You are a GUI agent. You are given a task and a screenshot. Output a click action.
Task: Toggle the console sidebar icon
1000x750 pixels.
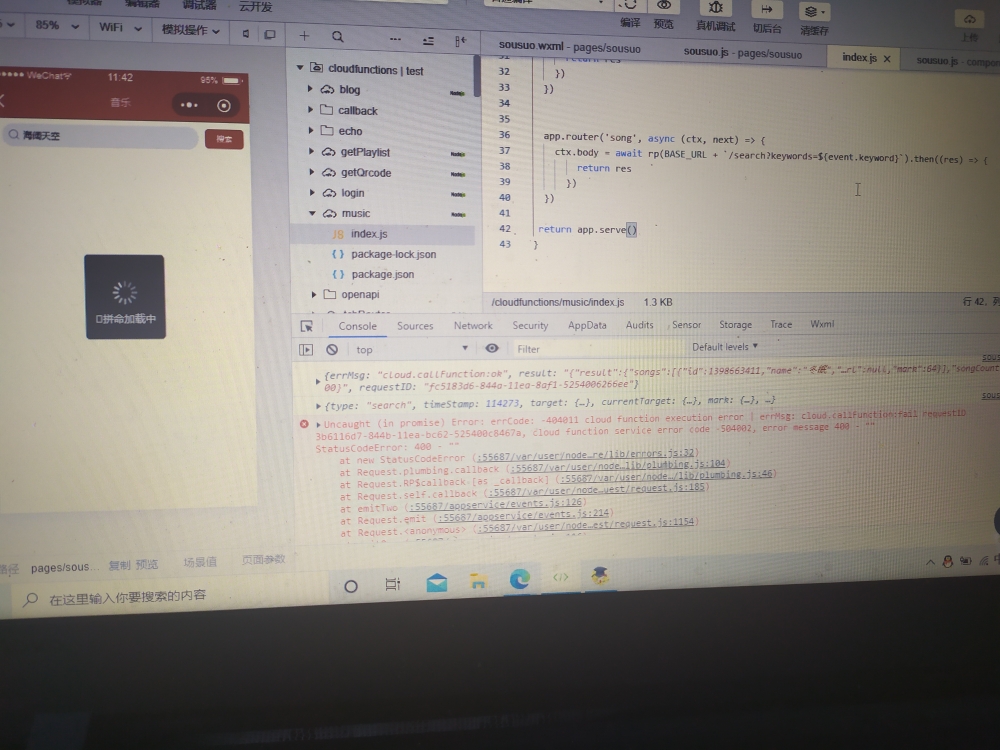[x=306, y=349]
